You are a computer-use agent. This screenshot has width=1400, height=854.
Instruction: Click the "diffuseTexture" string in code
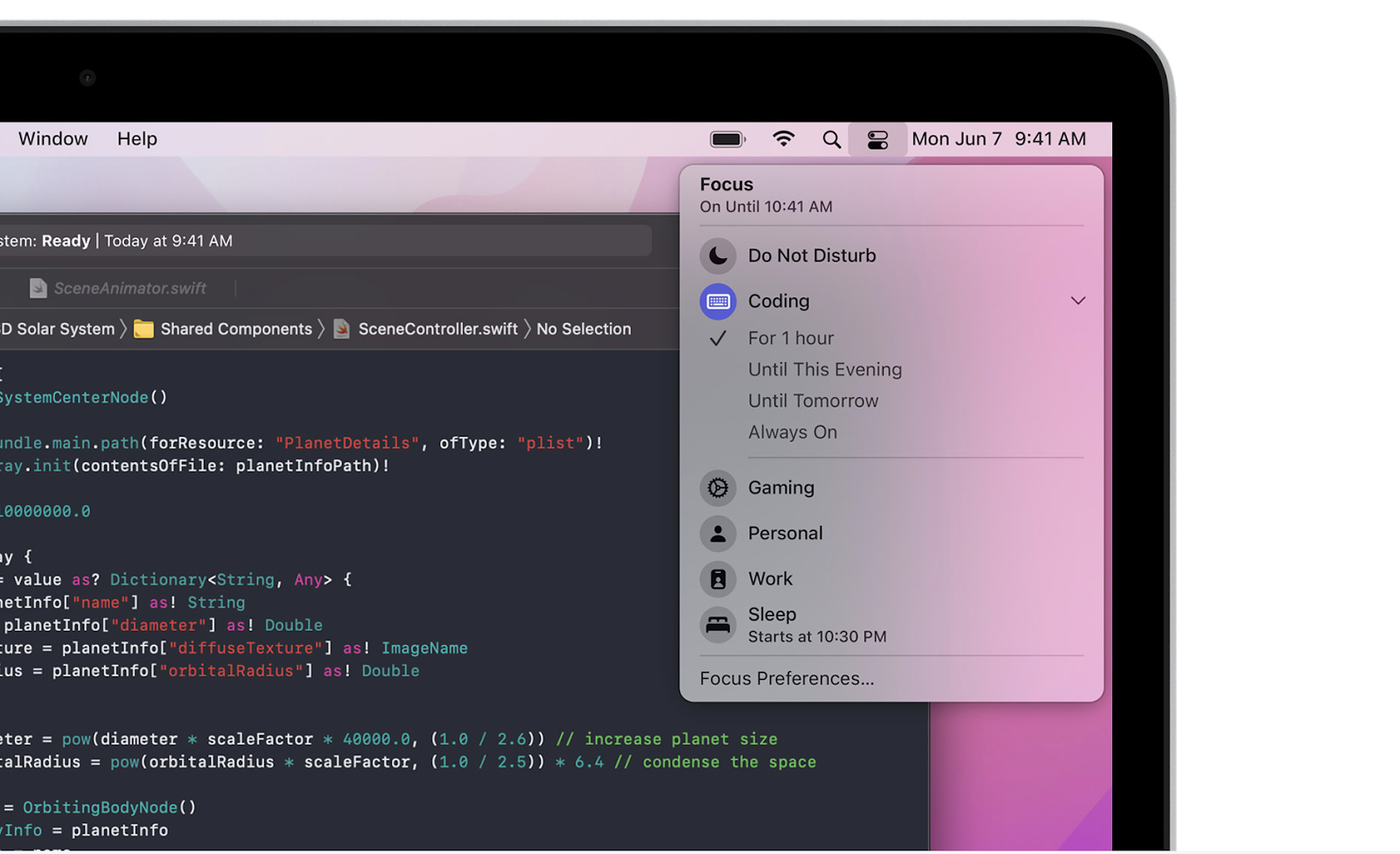pyautogui.click(x=251, y=648)
